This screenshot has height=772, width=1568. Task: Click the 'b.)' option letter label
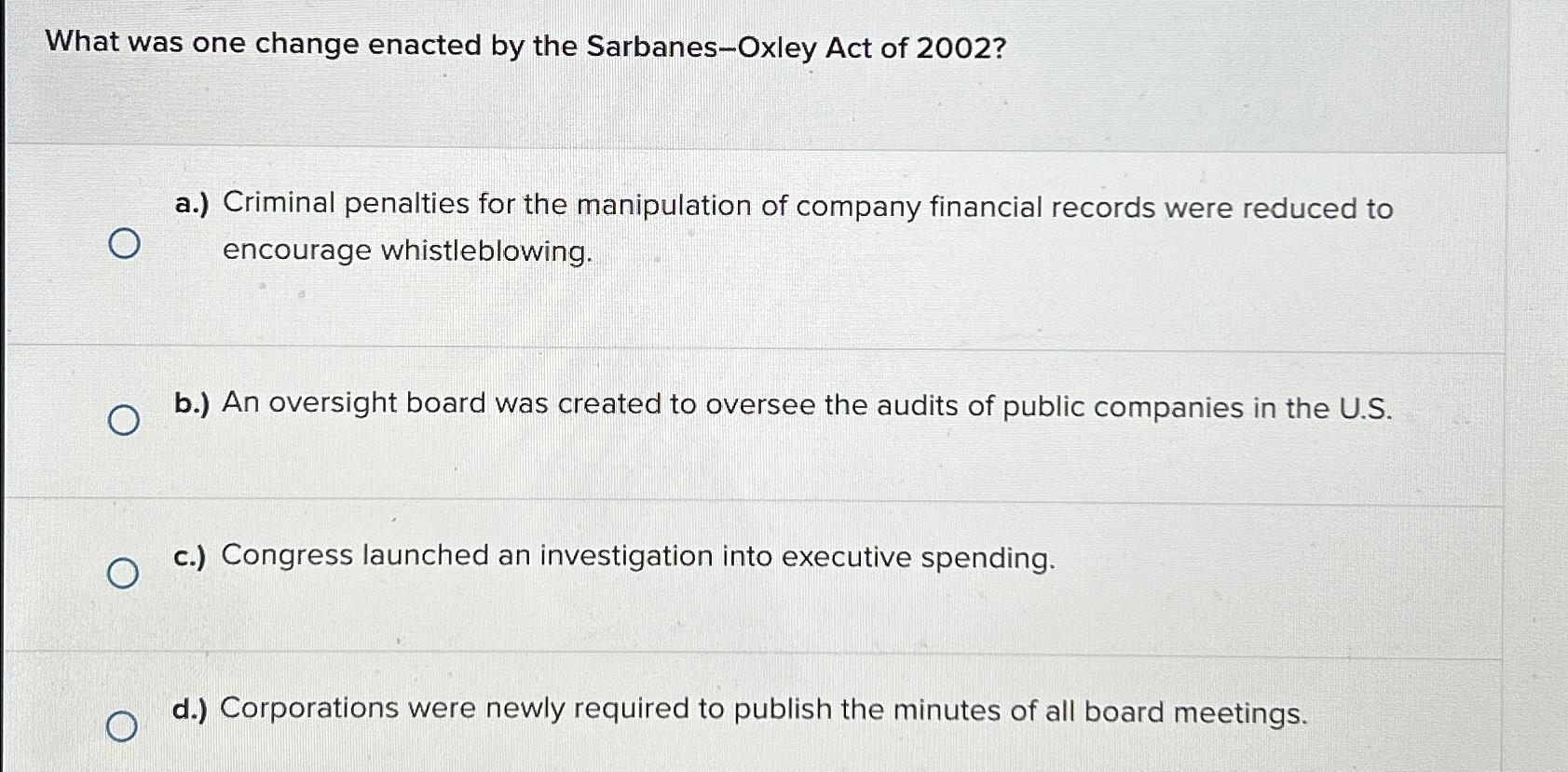tap(192, 403)
